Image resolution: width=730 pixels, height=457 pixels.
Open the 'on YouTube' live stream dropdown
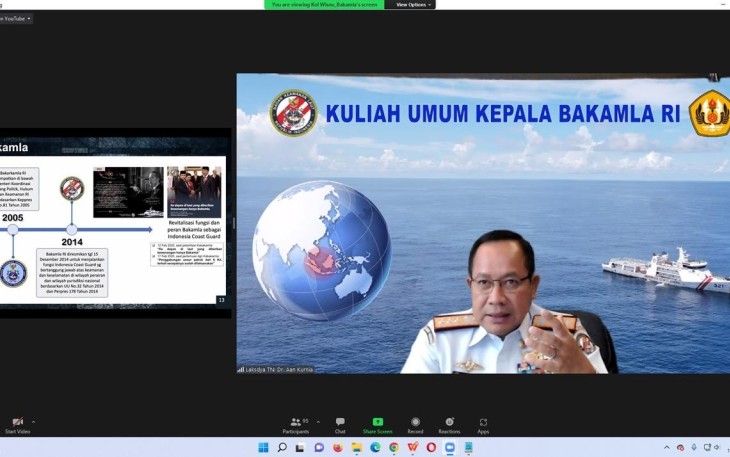point(15,19)
